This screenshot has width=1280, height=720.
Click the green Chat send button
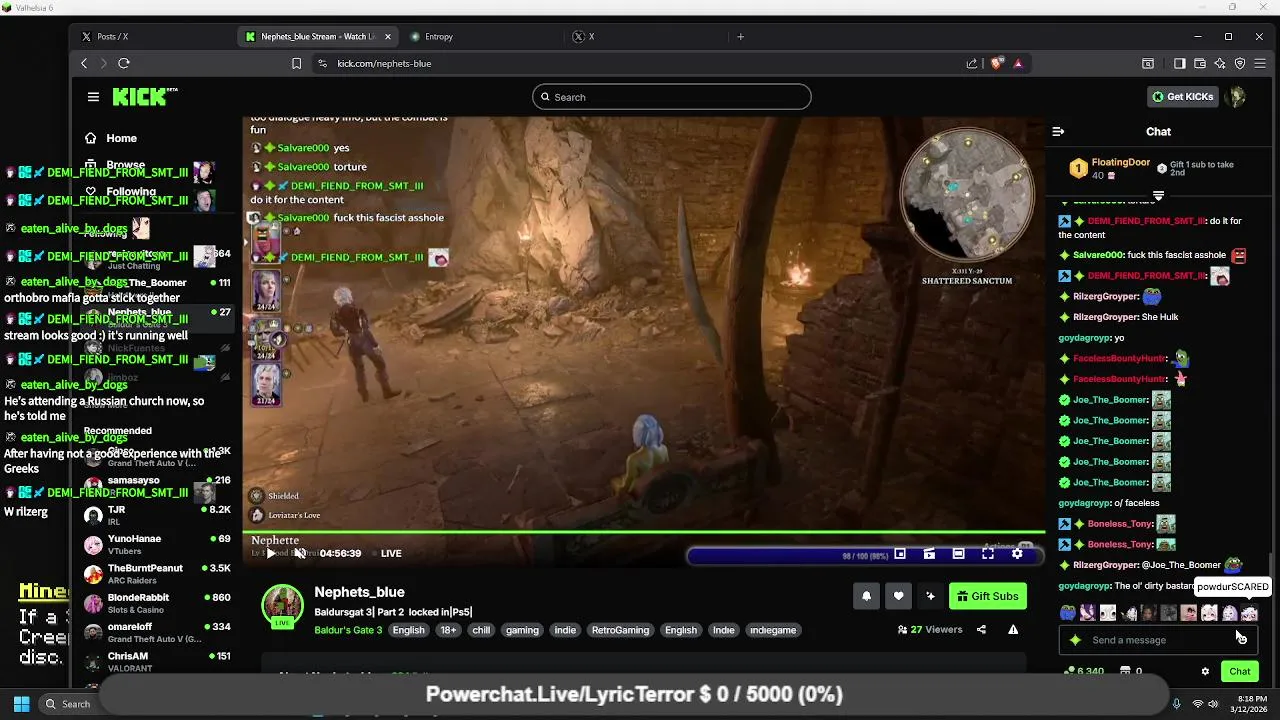(1239, 671)
